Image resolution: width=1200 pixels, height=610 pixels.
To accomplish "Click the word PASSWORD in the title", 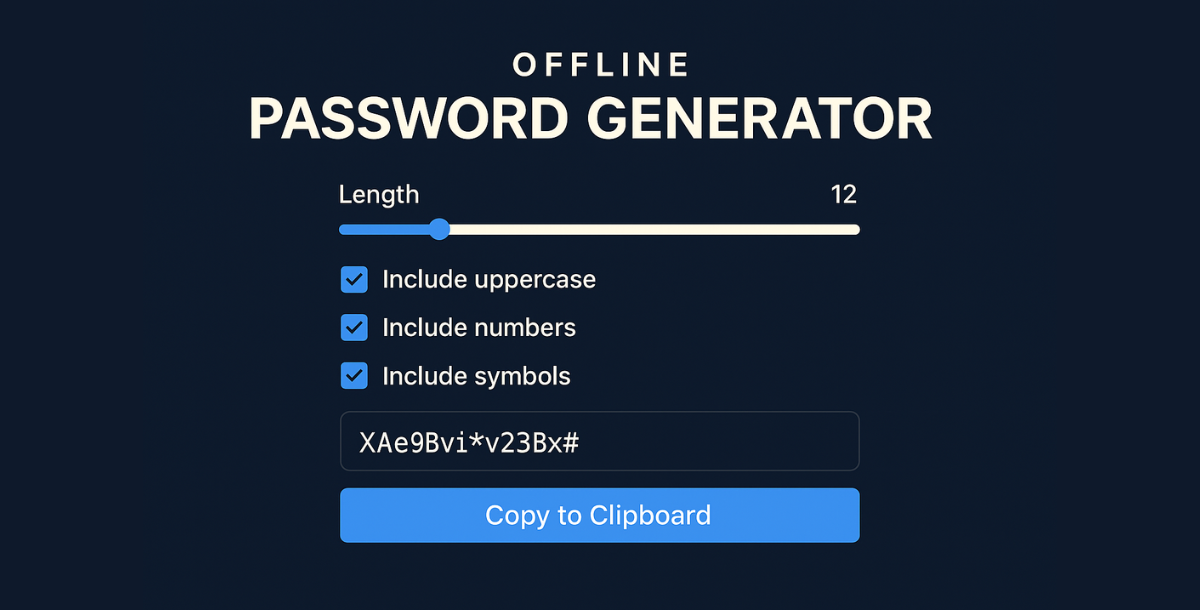I will tap(408, 119).
